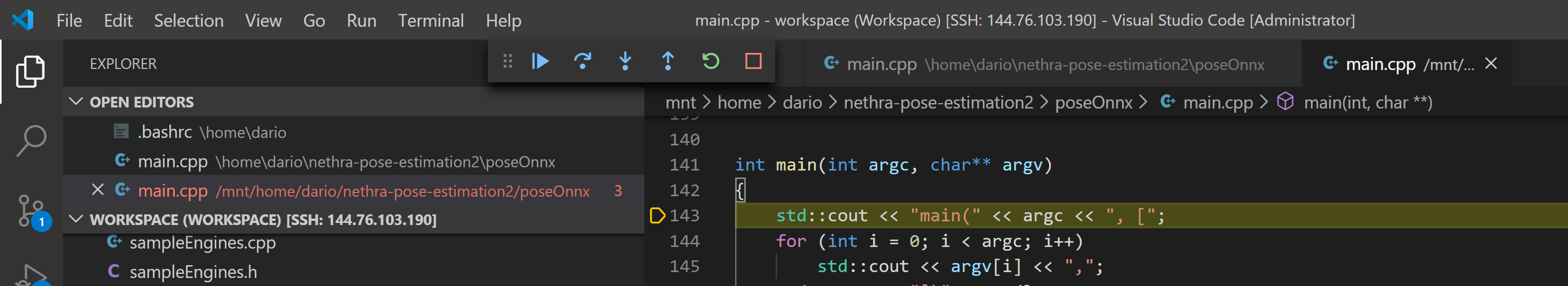This screenshot has height=286, width=1568.
Task: Click 'dario' in the breadcrumb path
Action: click(x=802, y=102)
